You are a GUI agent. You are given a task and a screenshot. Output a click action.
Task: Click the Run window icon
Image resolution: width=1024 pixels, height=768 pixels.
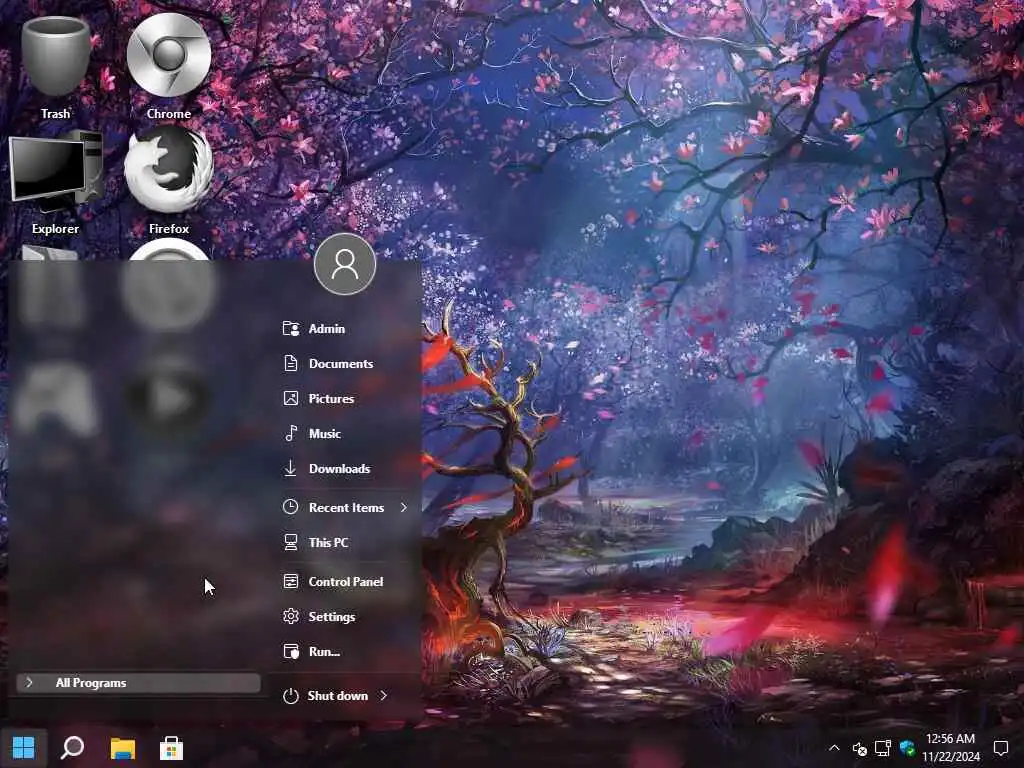pyautogui.click(x=291, y=651)
